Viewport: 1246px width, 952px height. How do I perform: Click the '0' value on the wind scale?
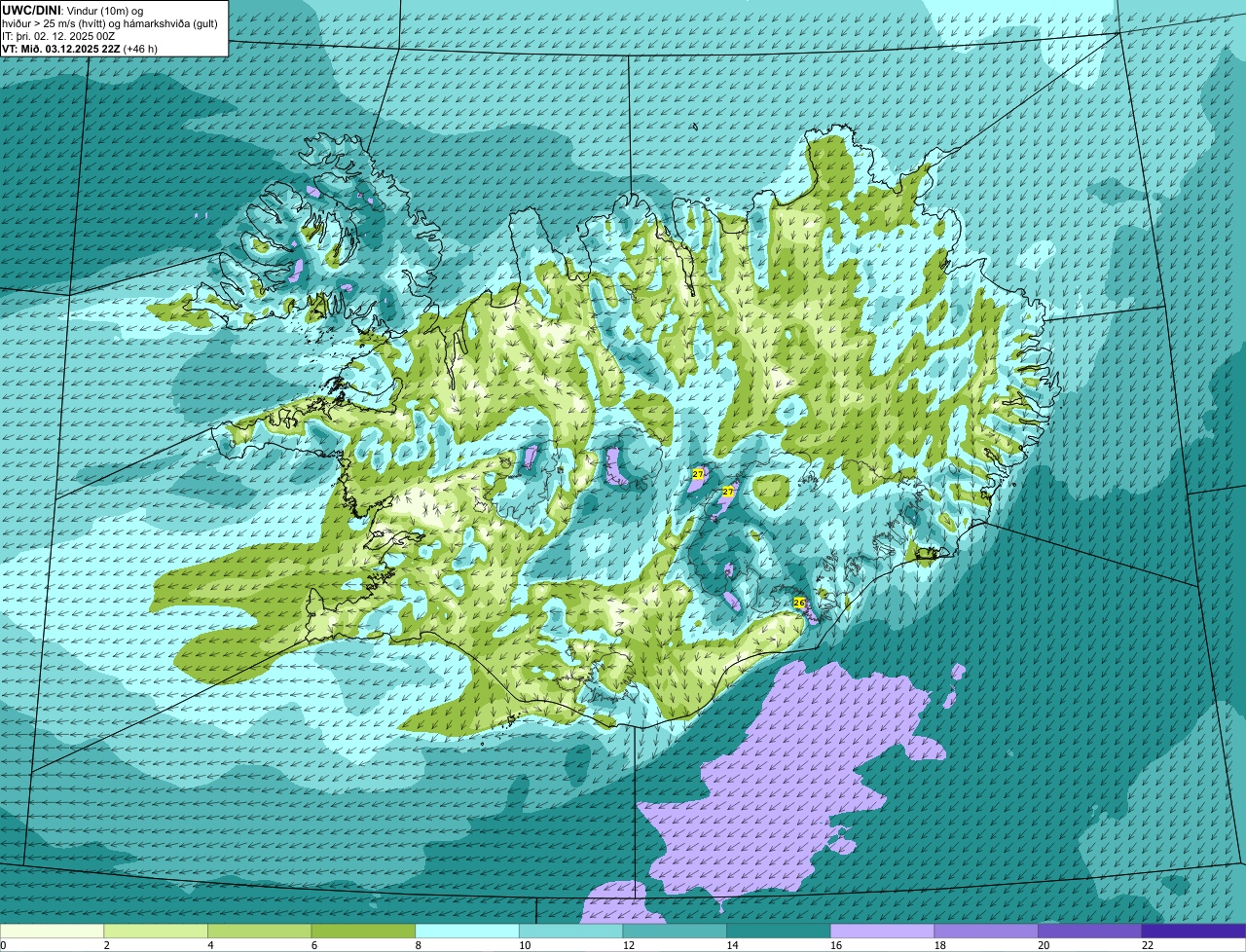(3, 945)
